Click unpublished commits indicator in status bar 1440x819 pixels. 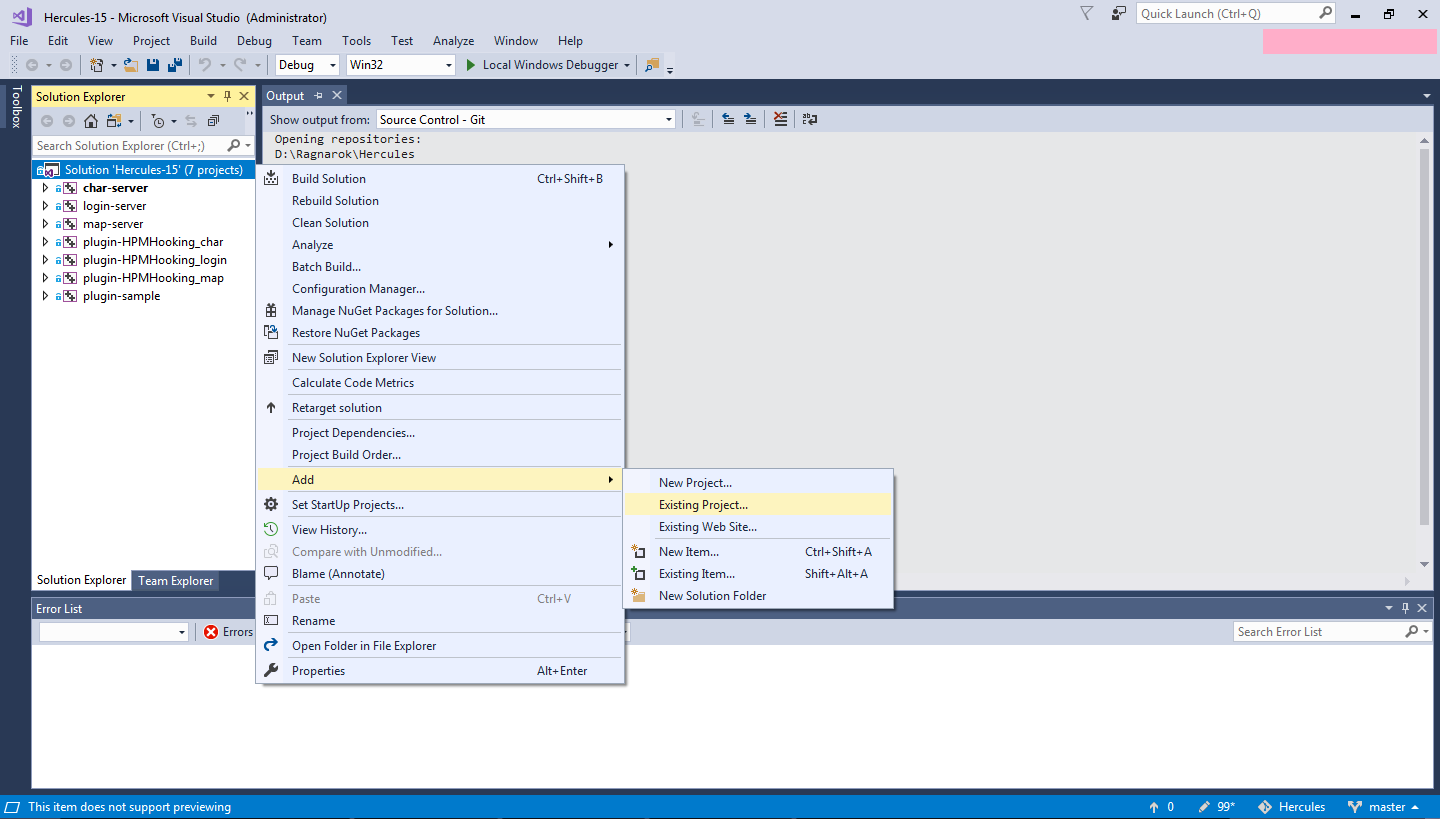[1162, 807]
